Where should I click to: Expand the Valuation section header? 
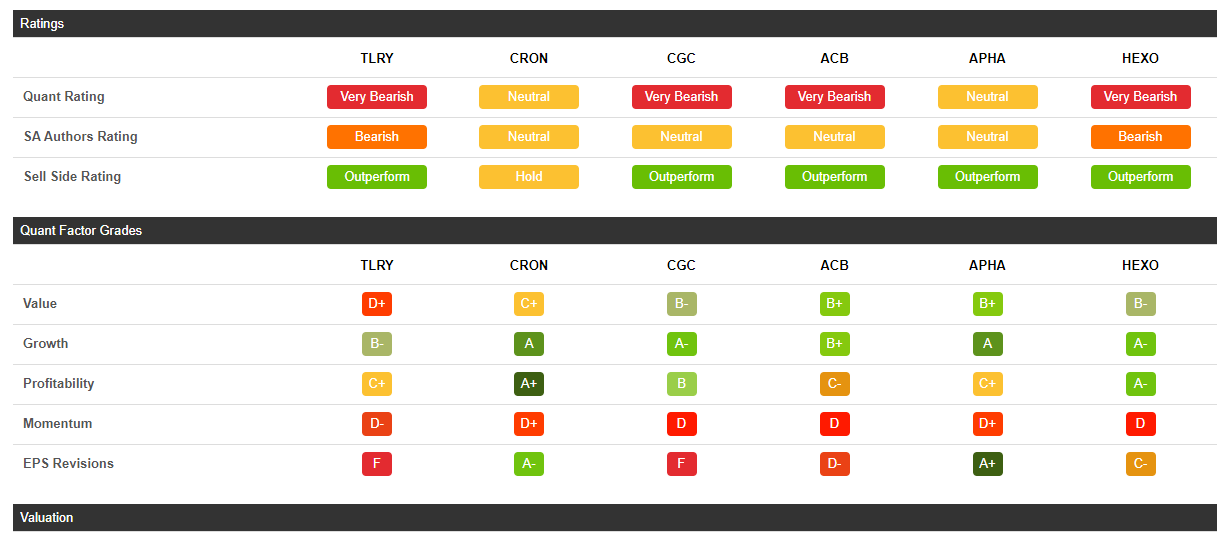click(x=47, y=517)
